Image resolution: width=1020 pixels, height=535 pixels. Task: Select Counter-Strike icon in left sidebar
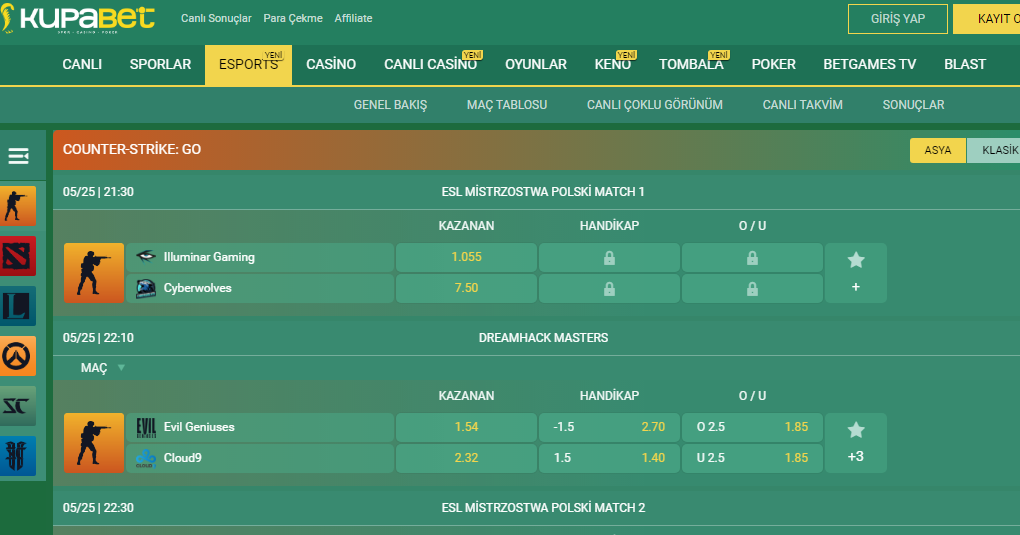(x=18, y=206)
